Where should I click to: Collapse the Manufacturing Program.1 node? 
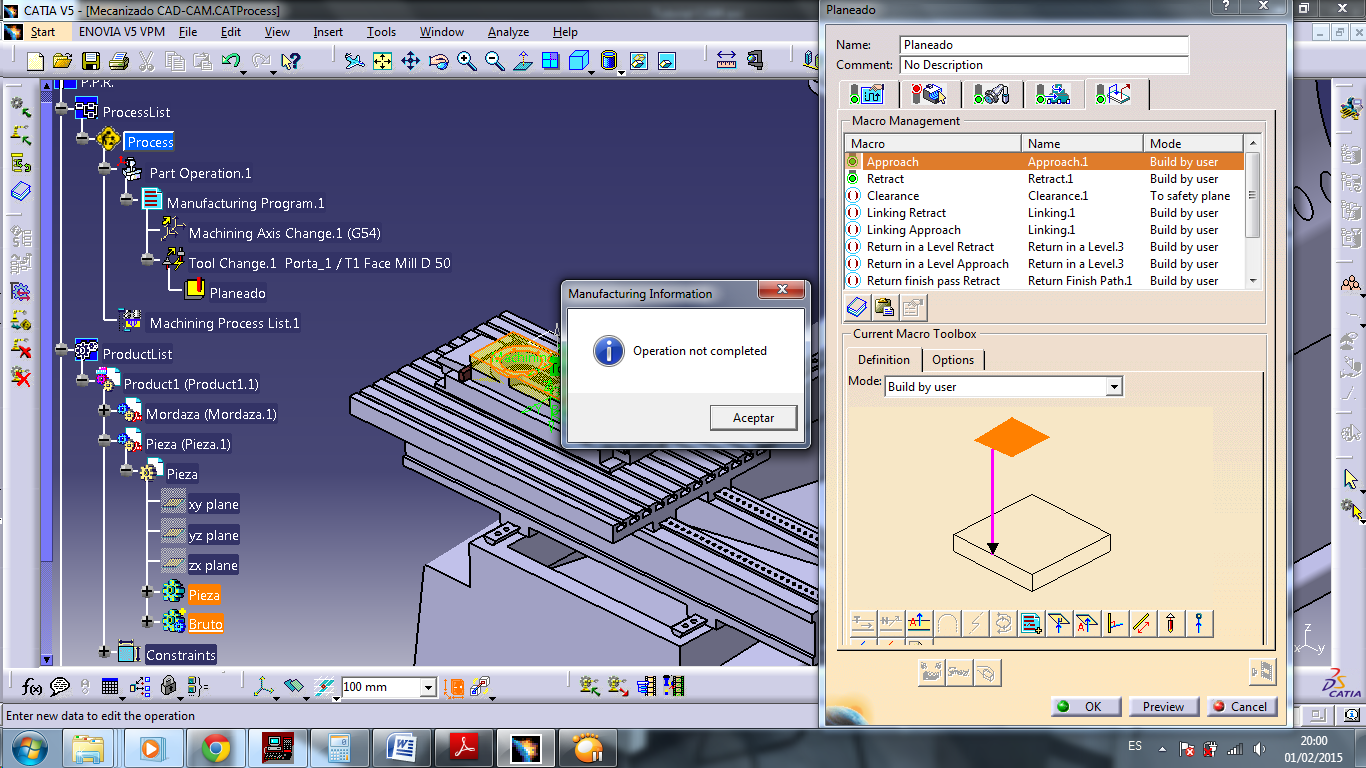[x=127, y=199]
